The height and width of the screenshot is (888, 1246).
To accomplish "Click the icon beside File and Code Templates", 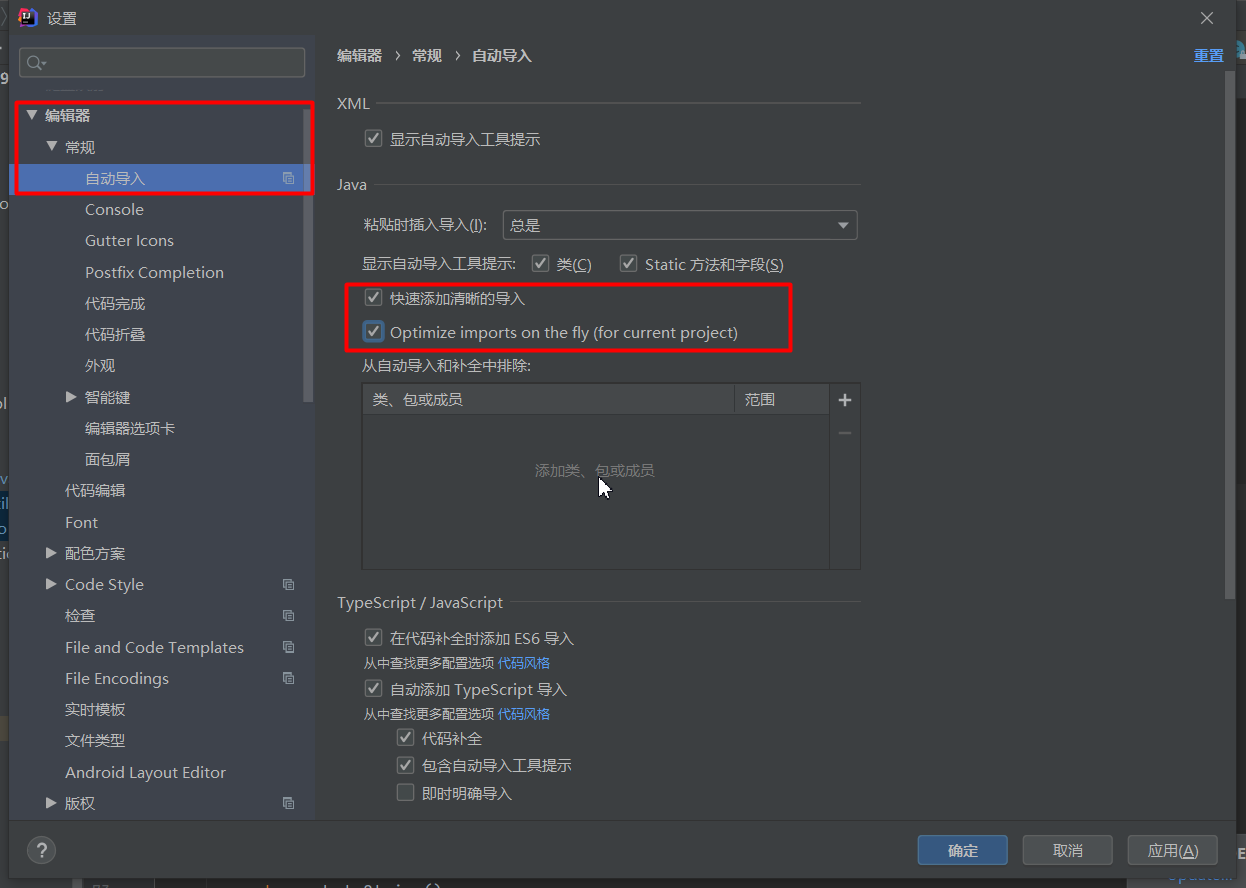I will (289, 647).
